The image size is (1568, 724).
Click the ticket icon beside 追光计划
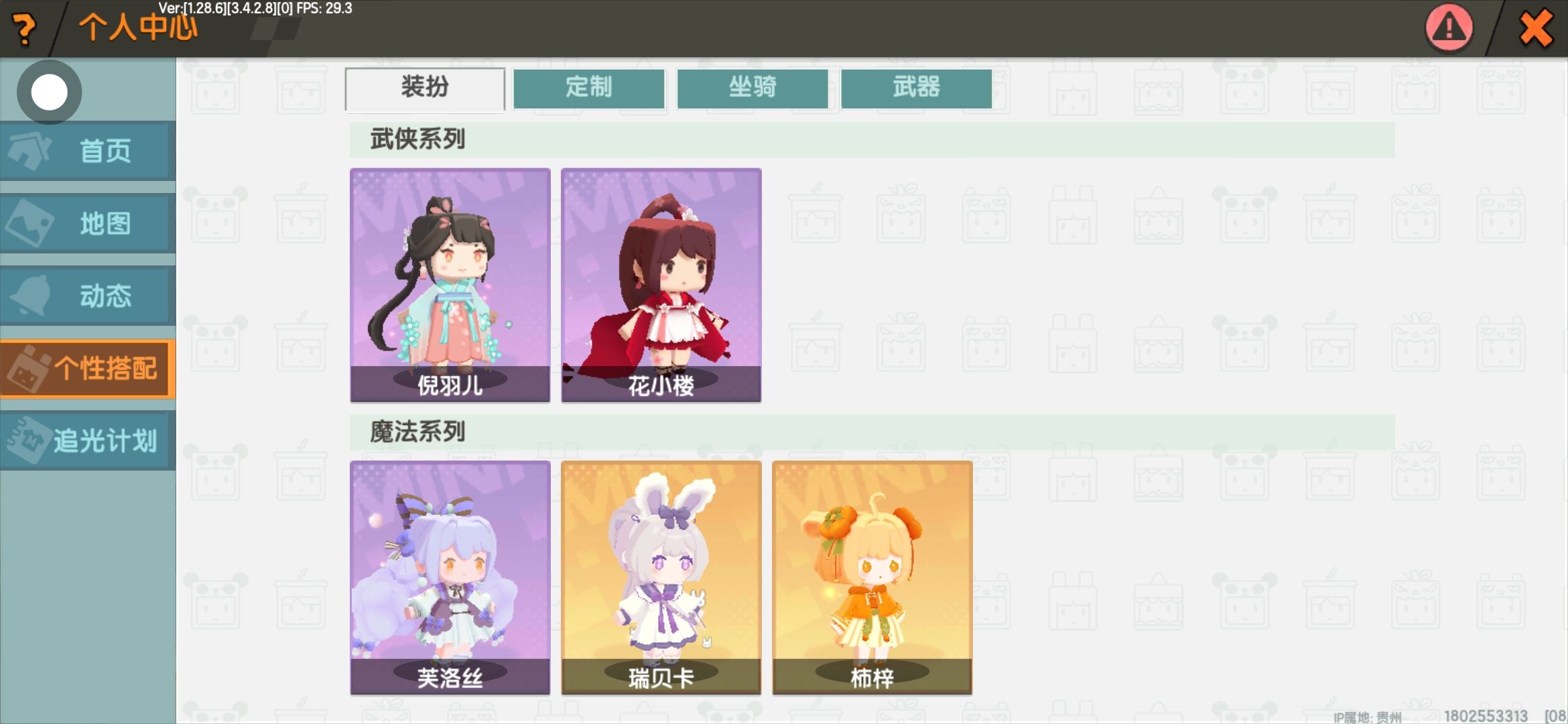tap(28, 440)
